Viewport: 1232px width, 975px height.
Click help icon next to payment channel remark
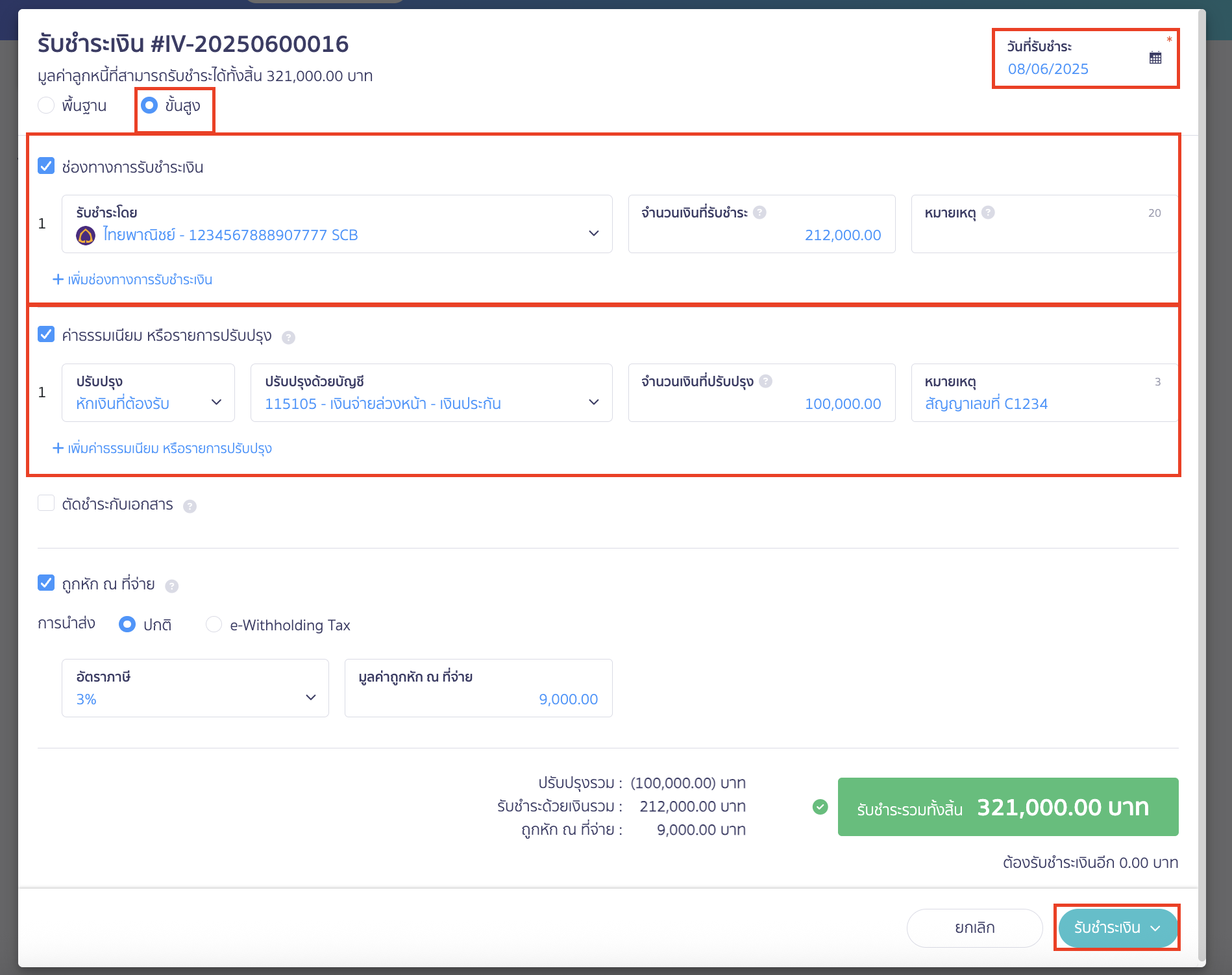[x=987, y=212]
